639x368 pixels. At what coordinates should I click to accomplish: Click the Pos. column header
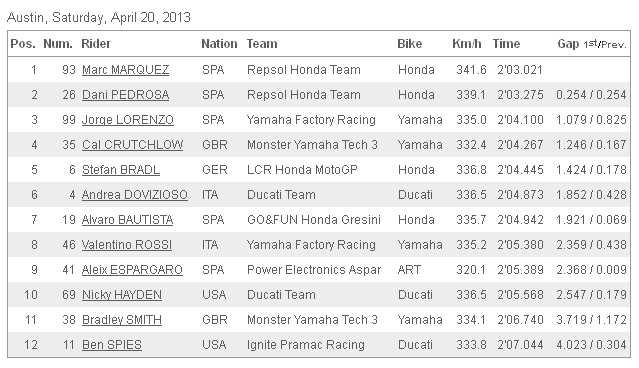23,44
